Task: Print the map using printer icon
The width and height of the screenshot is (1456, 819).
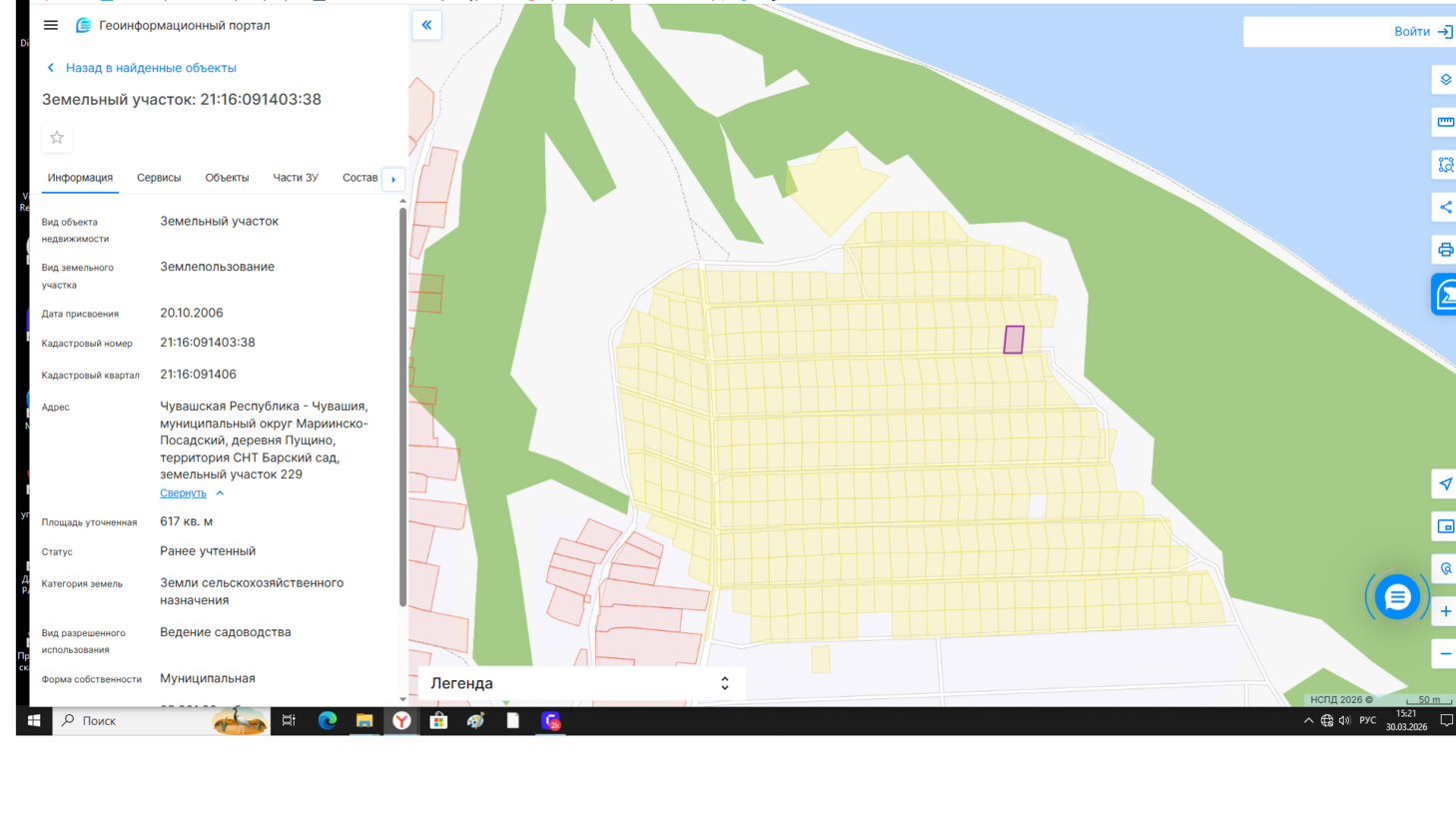Action: tap(1445, 250)
